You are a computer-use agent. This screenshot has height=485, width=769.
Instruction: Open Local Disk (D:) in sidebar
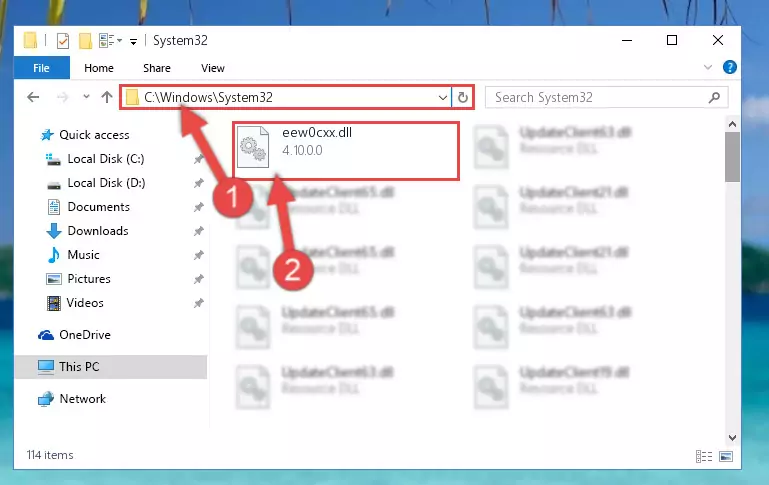pos(105,183)
